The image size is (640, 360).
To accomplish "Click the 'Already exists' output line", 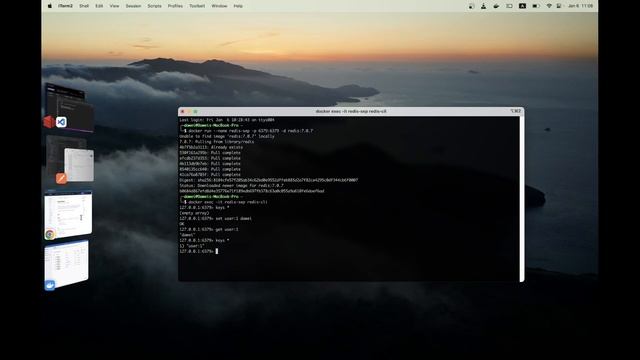I will point(211,147).
